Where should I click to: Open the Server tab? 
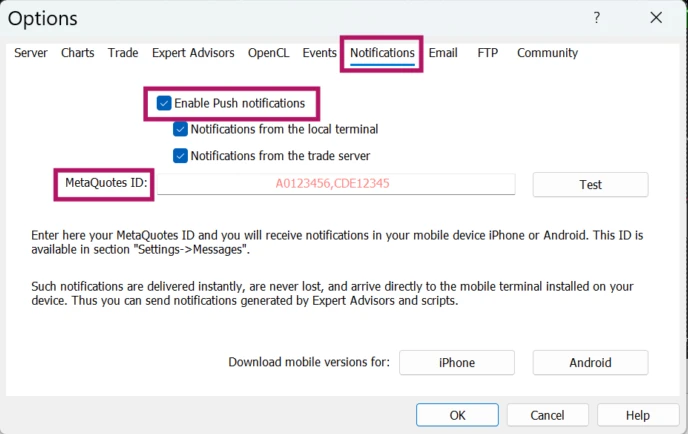coord(31,53)
